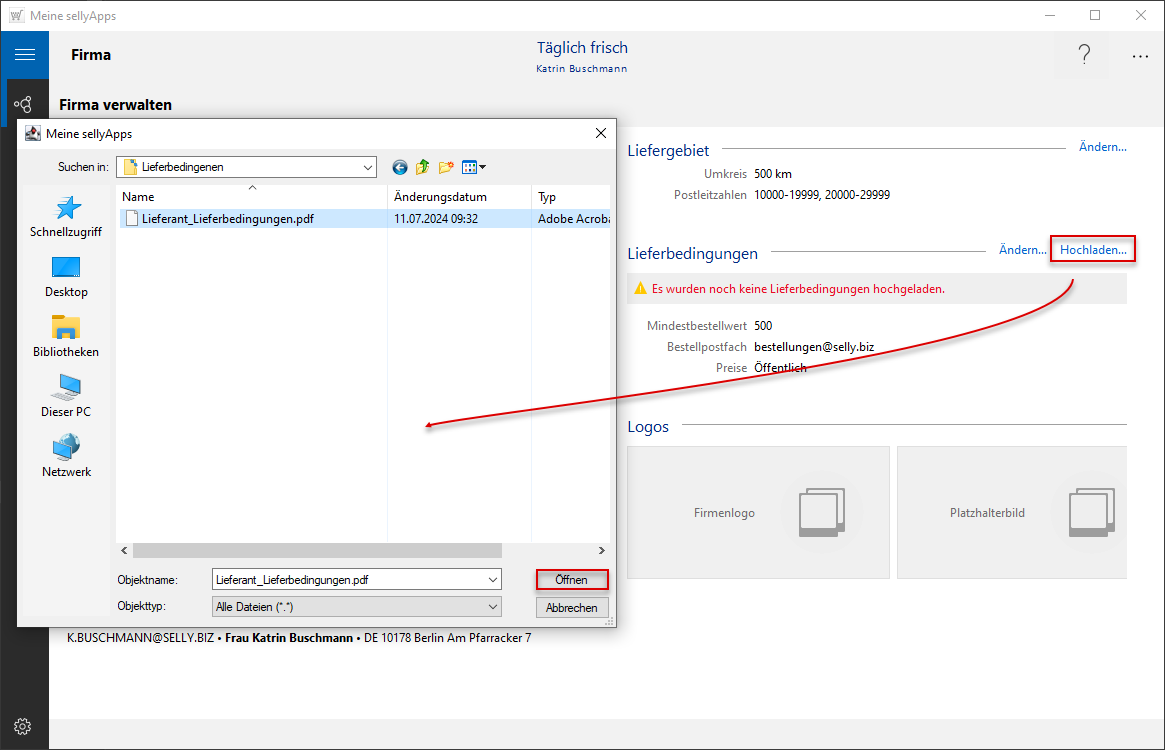Image resolution: width=1165 pixels, height=750 pixels.
Task: Click the share nodes sidebar icon
Action: 24,104
